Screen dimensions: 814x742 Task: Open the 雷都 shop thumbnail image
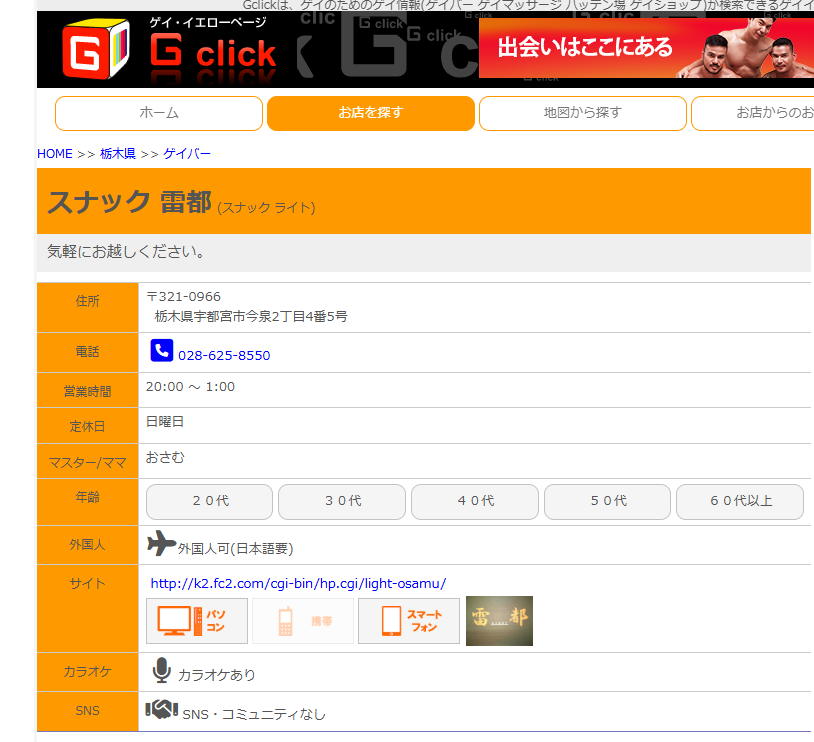499,621
